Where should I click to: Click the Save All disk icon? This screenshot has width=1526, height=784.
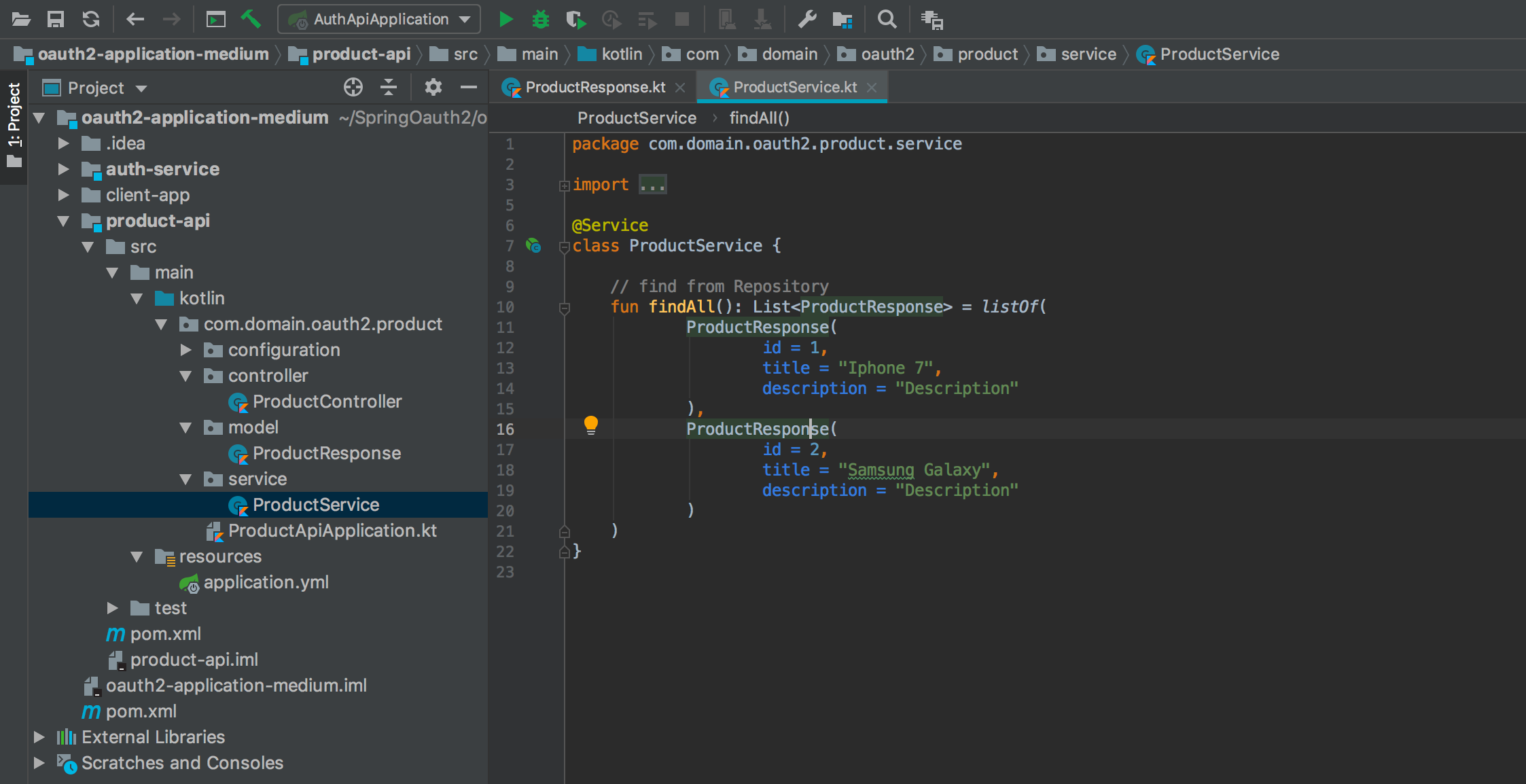56,19
